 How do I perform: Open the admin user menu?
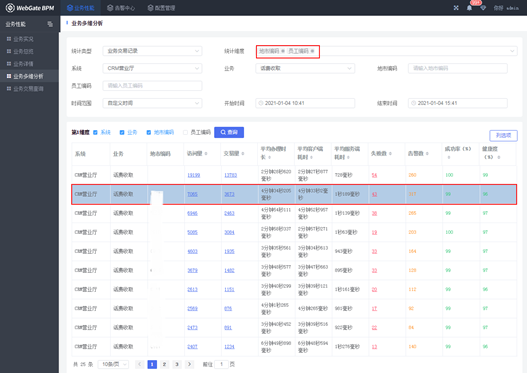tap(506, 8)
